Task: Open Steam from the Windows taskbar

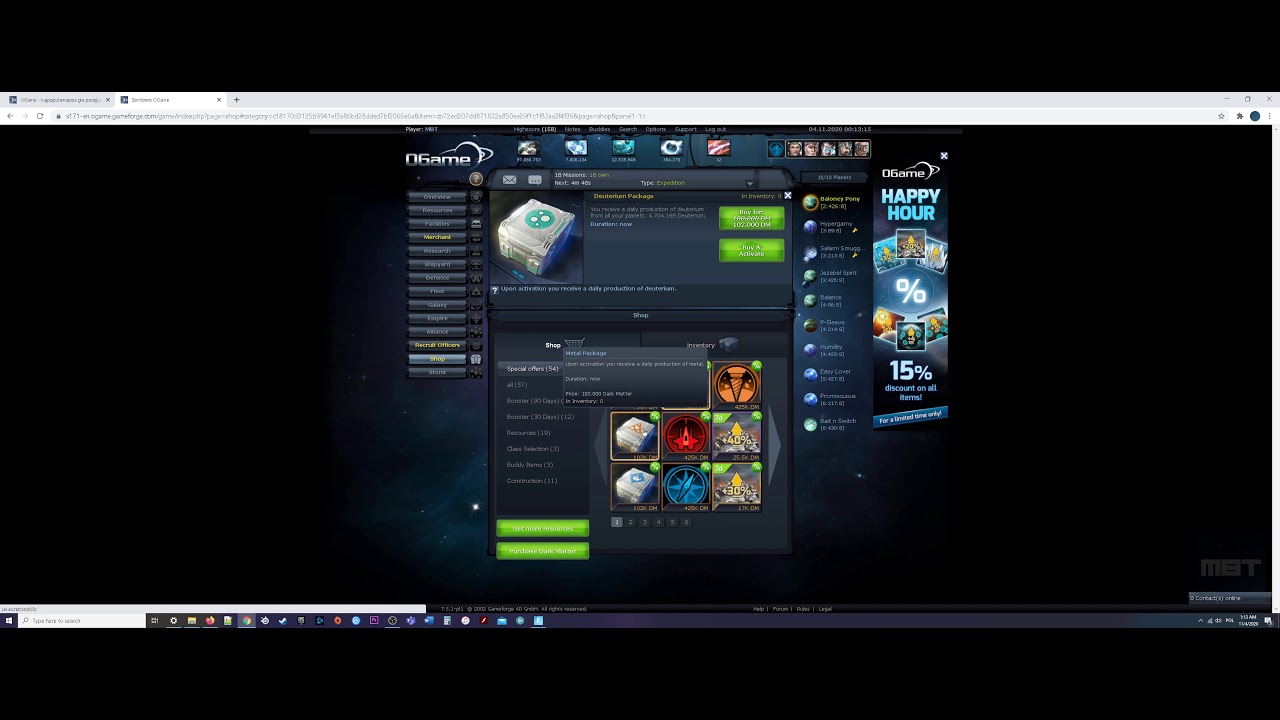Action: coord(282,620)
